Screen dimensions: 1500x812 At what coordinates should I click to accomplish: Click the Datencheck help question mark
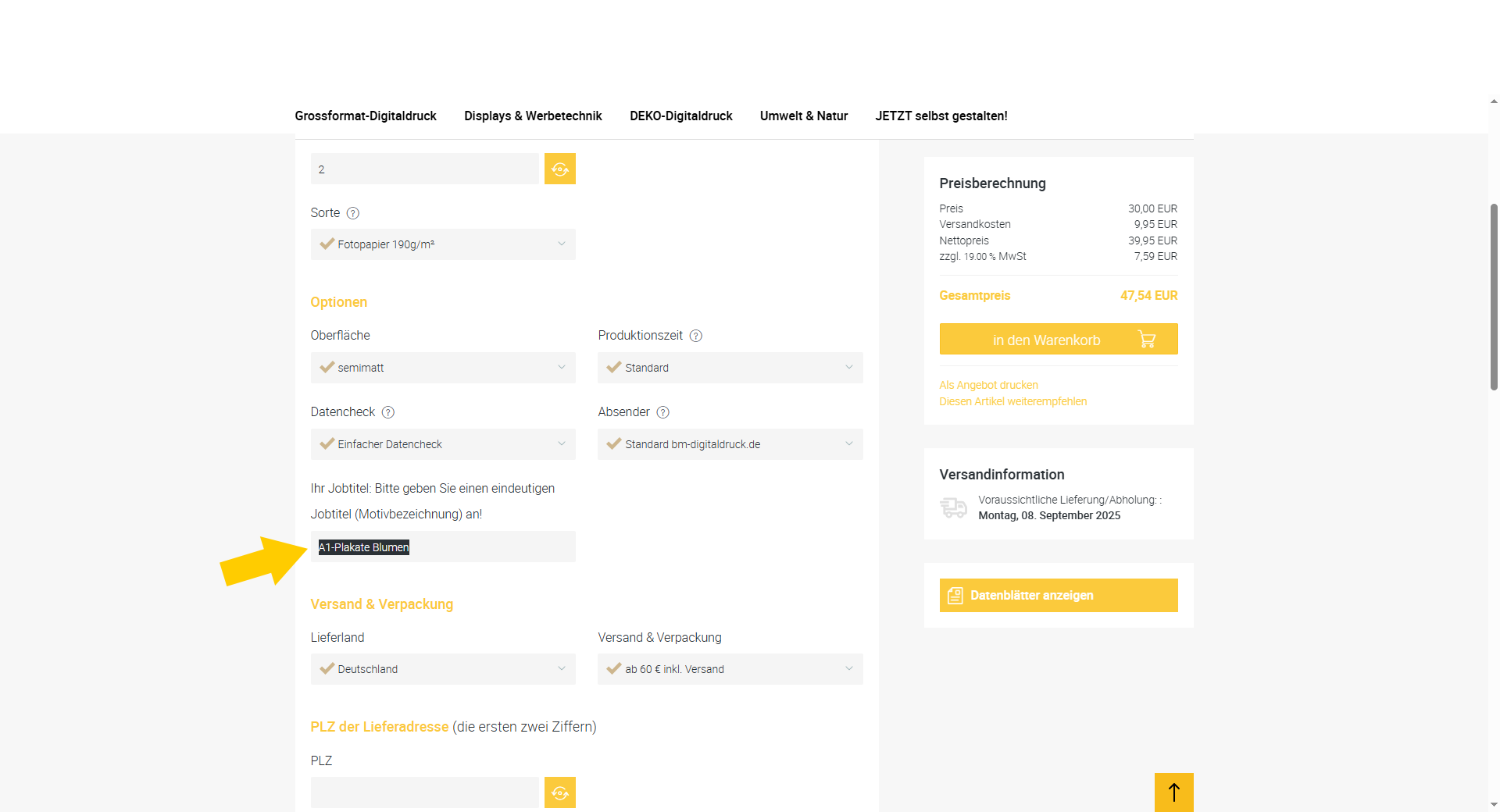click(387, 412)
